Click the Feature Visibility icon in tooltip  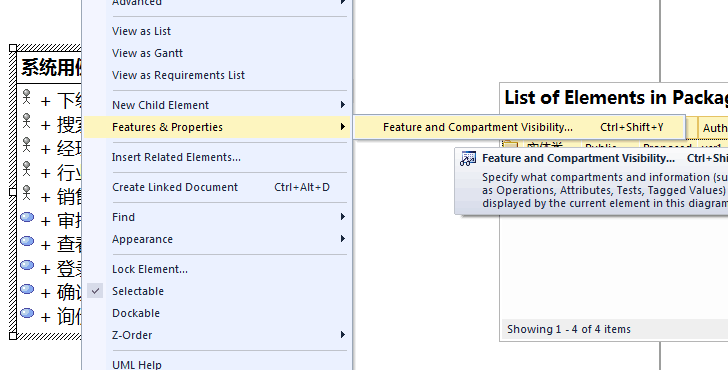point(468,158)
